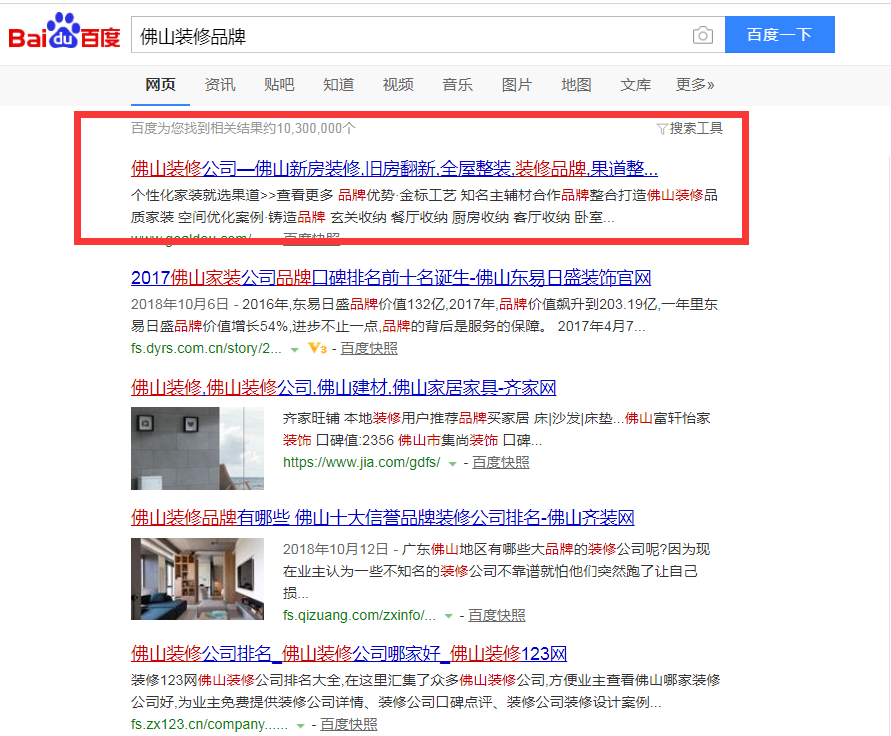Open 佛山装修公司排名 装修123网 result

tap(349, 654)
